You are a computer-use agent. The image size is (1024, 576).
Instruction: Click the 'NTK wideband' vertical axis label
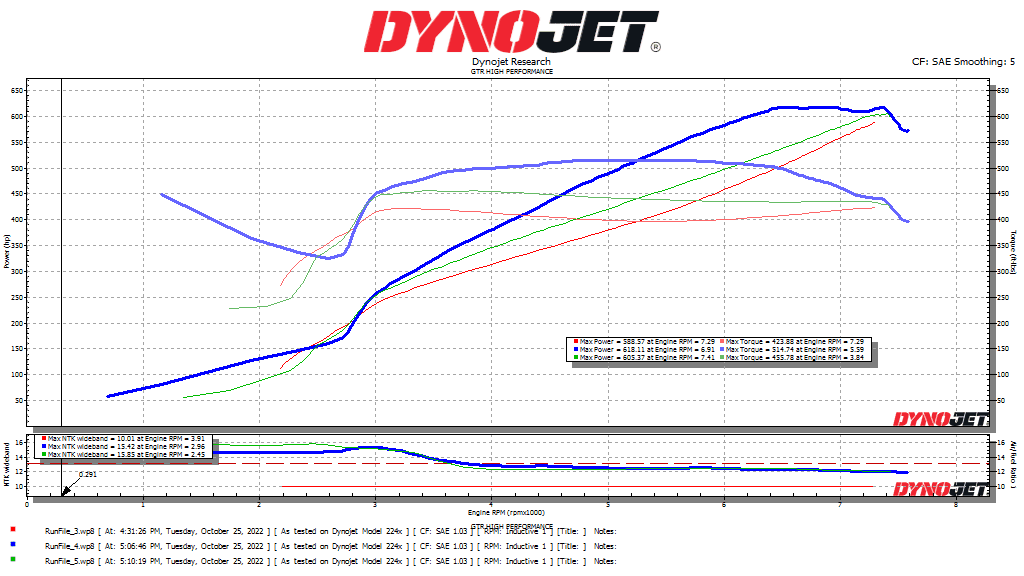pos(7,464)
